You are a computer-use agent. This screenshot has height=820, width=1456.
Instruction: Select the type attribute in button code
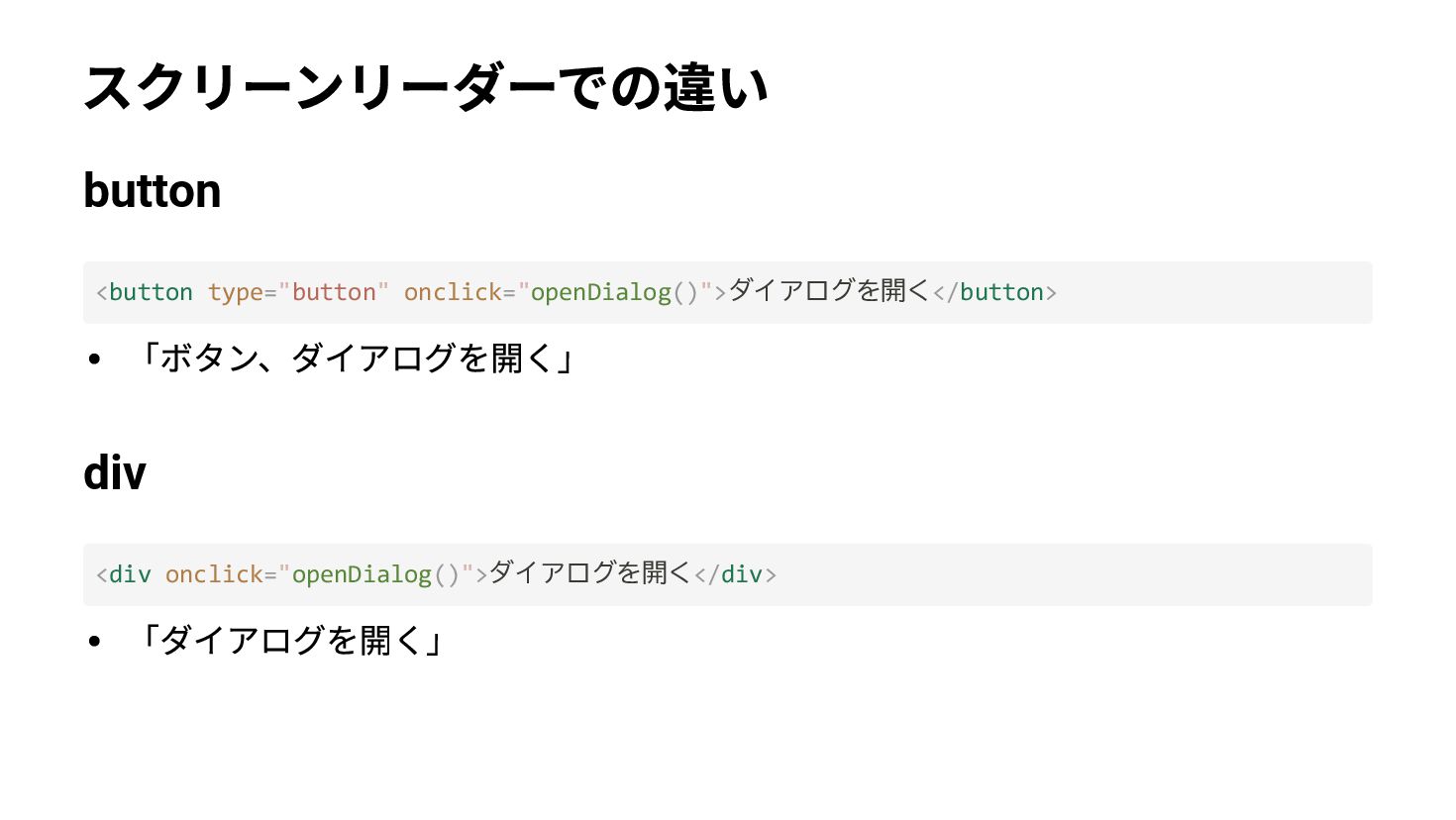pyautogui.click(x=235, y=292)
